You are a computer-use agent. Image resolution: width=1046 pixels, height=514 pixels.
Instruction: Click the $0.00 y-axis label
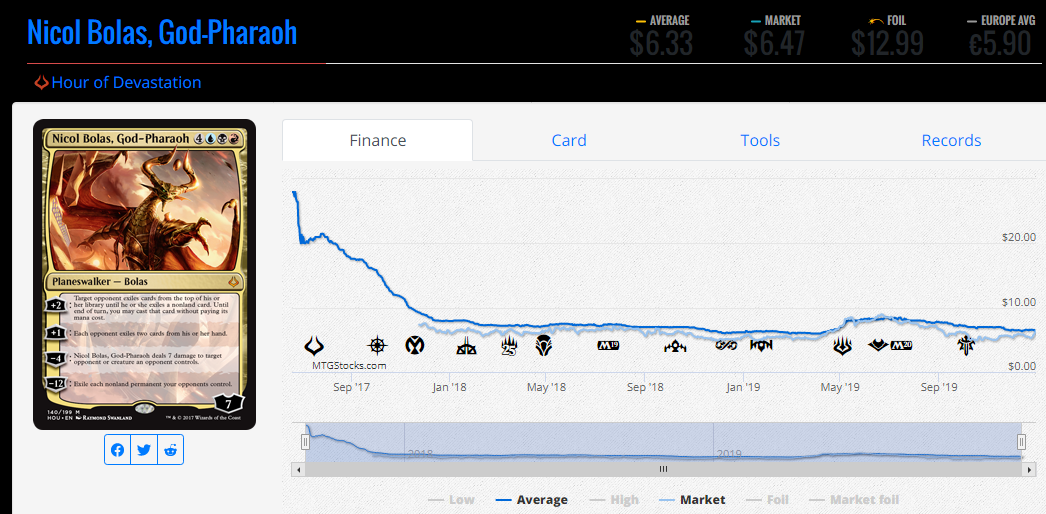(1021, 367)
